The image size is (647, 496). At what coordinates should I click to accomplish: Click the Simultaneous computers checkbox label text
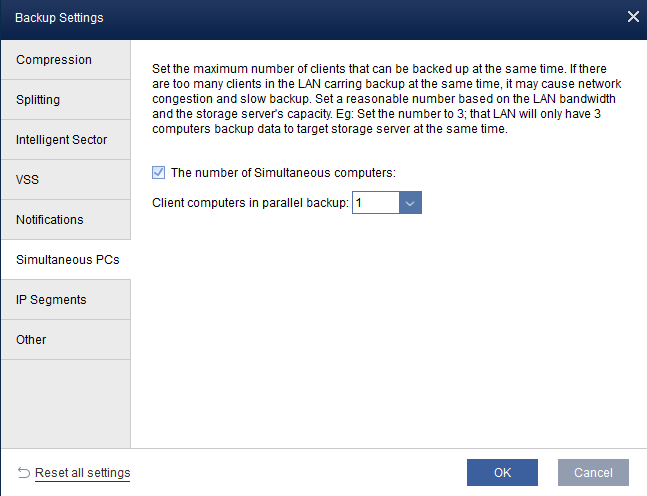click(284, 173)
